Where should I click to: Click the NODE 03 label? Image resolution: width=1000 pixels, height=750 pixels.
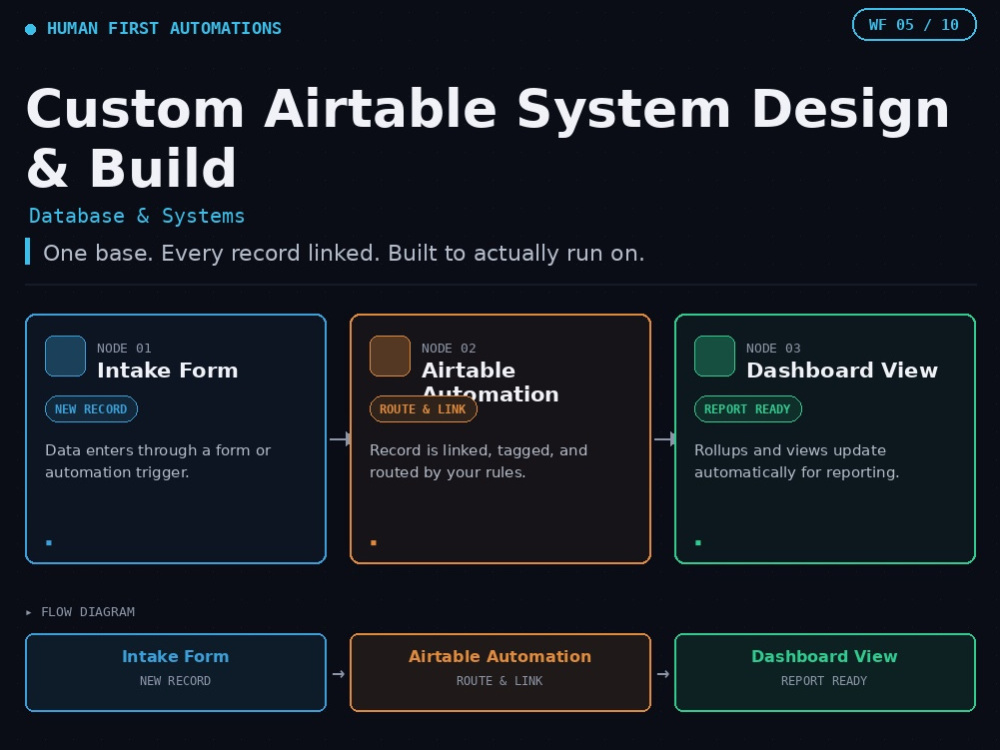(774, 348)
